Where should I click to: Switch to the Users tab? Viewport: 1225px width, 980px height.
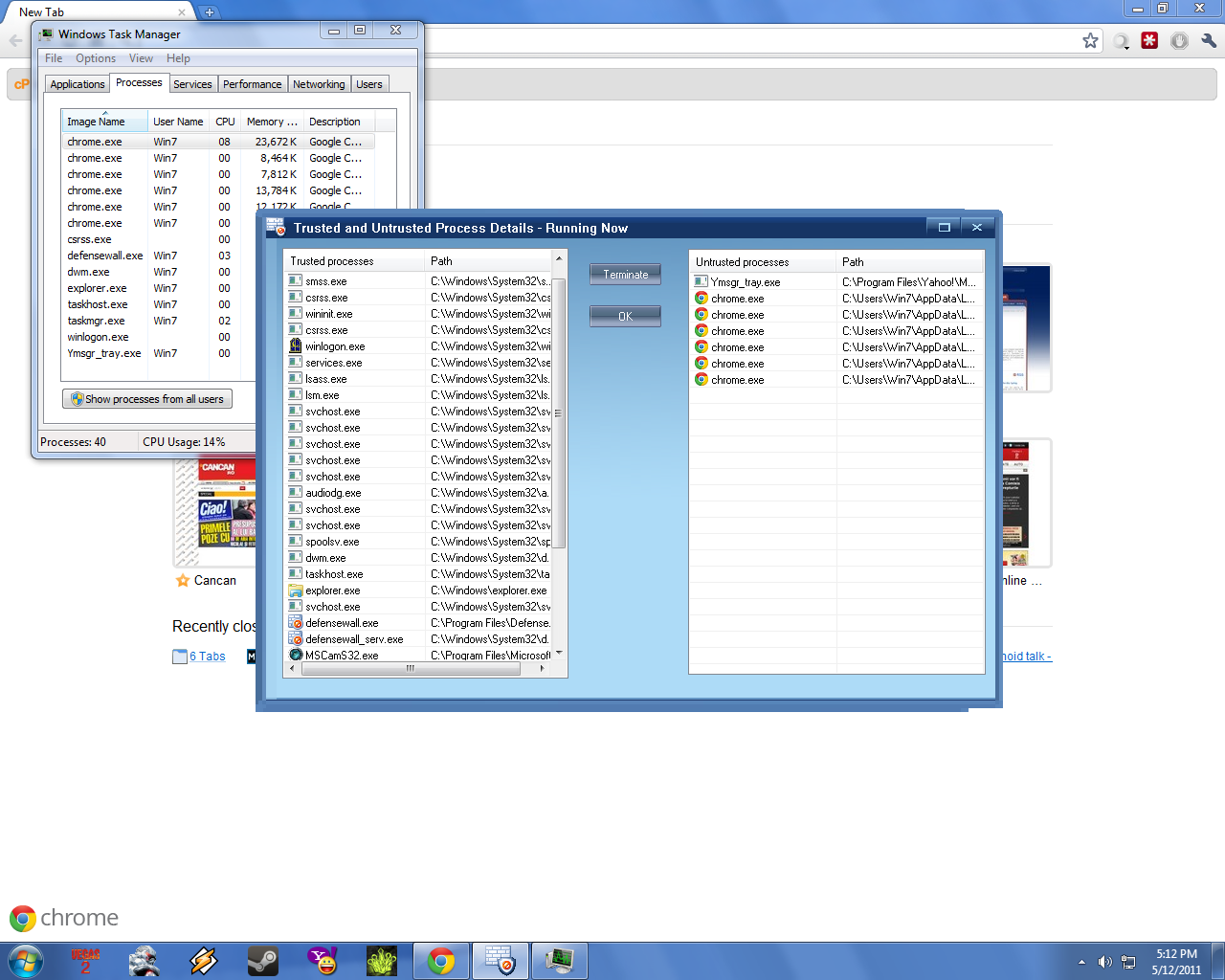click(x=369, y=84)
